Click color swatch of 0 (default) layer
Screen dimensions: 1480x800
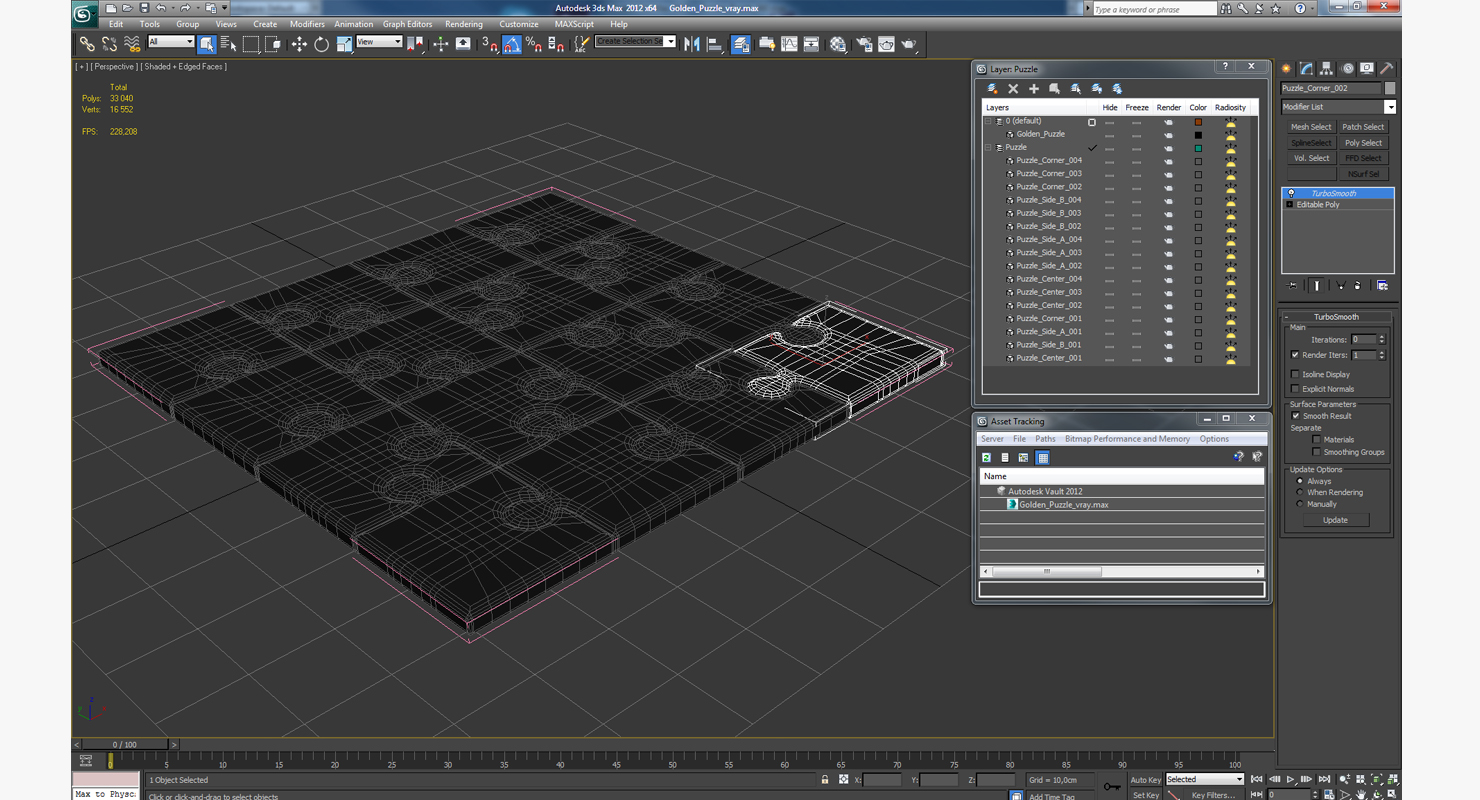[x=1198, y=122]
